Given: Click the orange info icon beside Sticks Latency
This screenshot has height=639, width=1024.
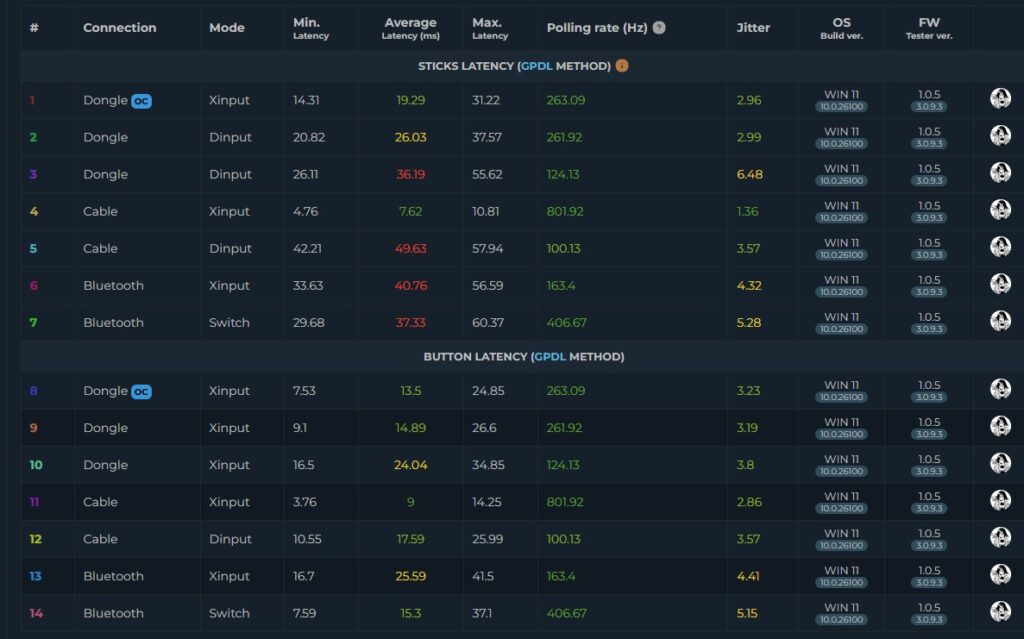Looking at the screenshot, I should (x=622, y=66).
